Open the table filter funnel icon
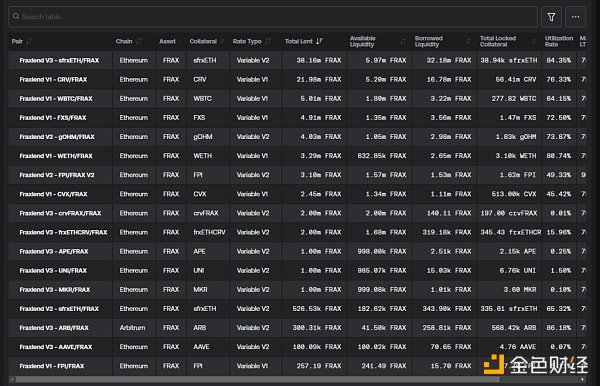600x386 pixels. [x=551, y=17]
